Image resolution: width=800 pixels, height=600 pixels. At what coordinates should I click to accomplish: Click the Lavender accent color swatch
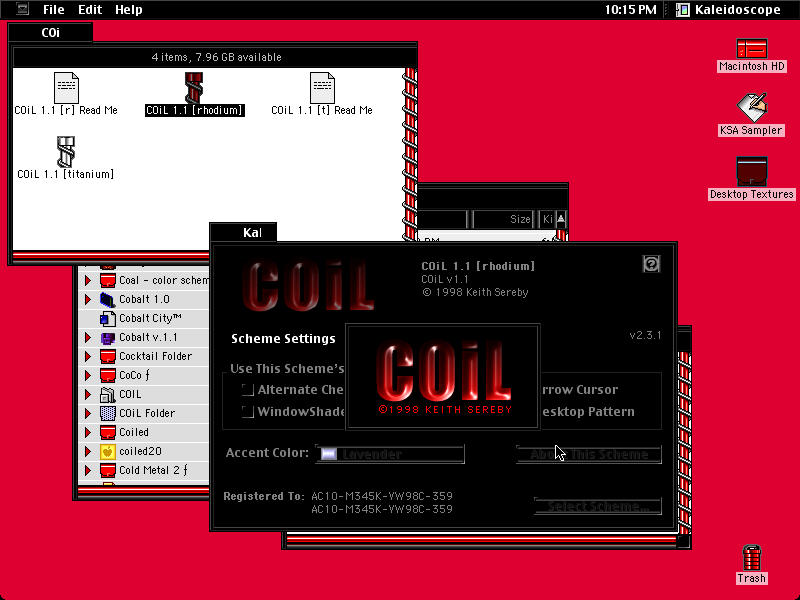click(x=329, y=454)
